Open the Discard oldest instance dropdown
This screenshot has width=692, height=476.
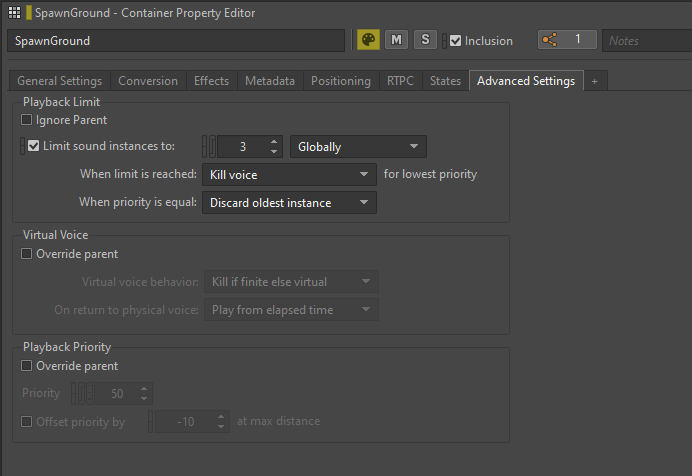(289, 202)
